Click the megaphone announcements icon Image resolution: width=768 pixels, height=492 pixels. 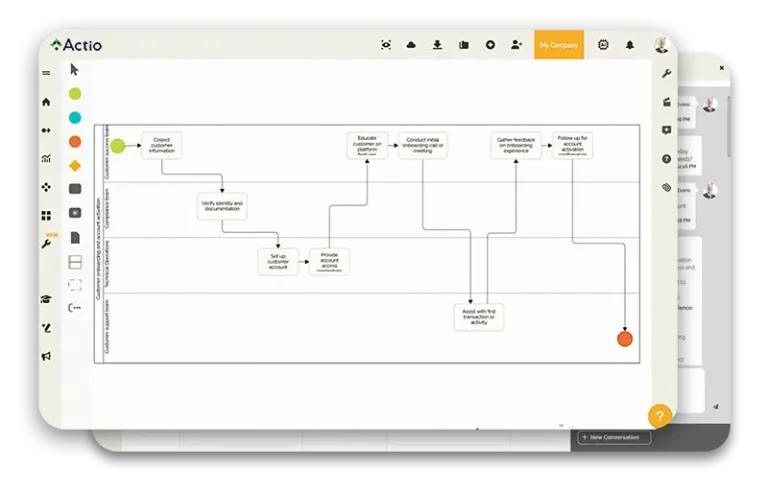[x=46, y=356]
